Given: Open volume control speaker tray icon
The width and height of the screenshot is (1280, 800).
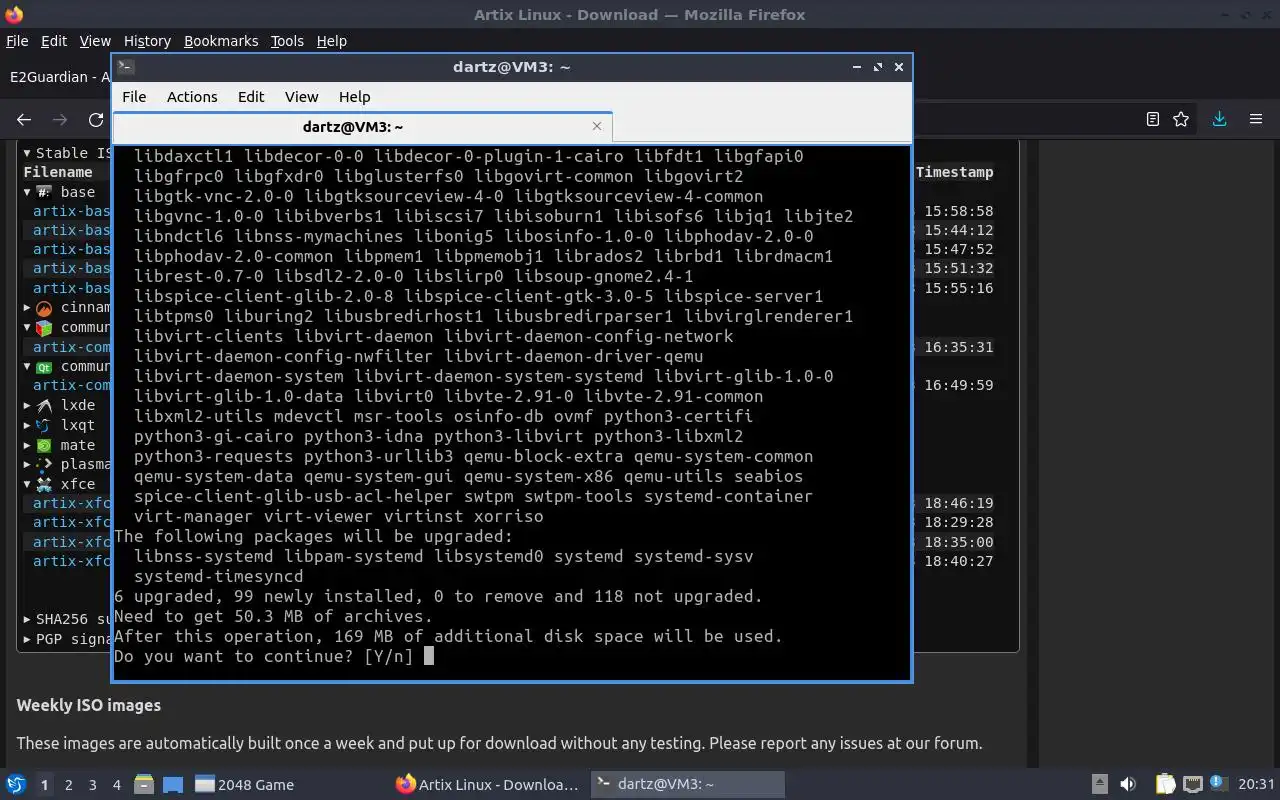Looking at the screenshot, I should click(1128, 784).
